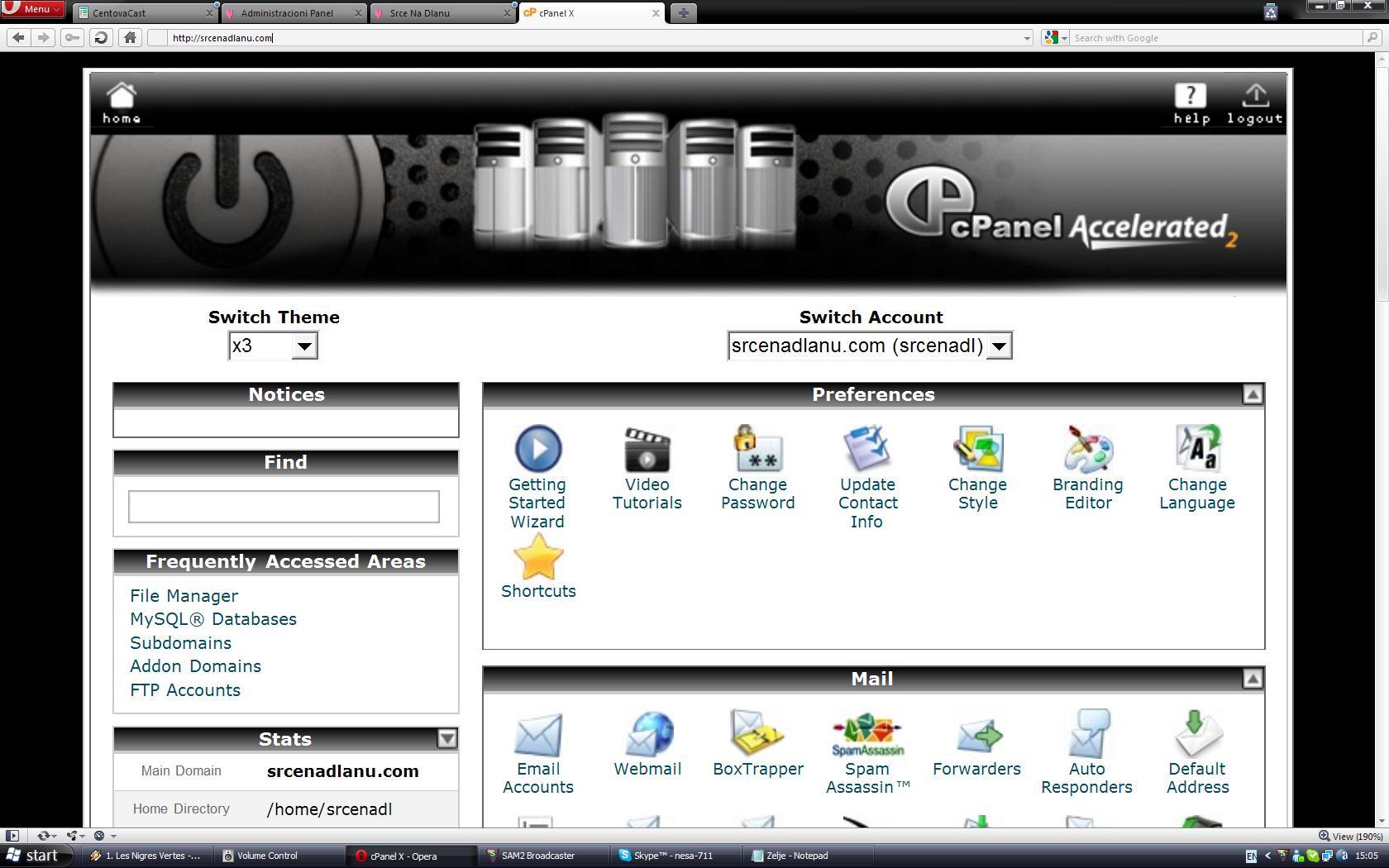Open the File Manager link
Viewport: 1389px width, 868px height.
184,596
